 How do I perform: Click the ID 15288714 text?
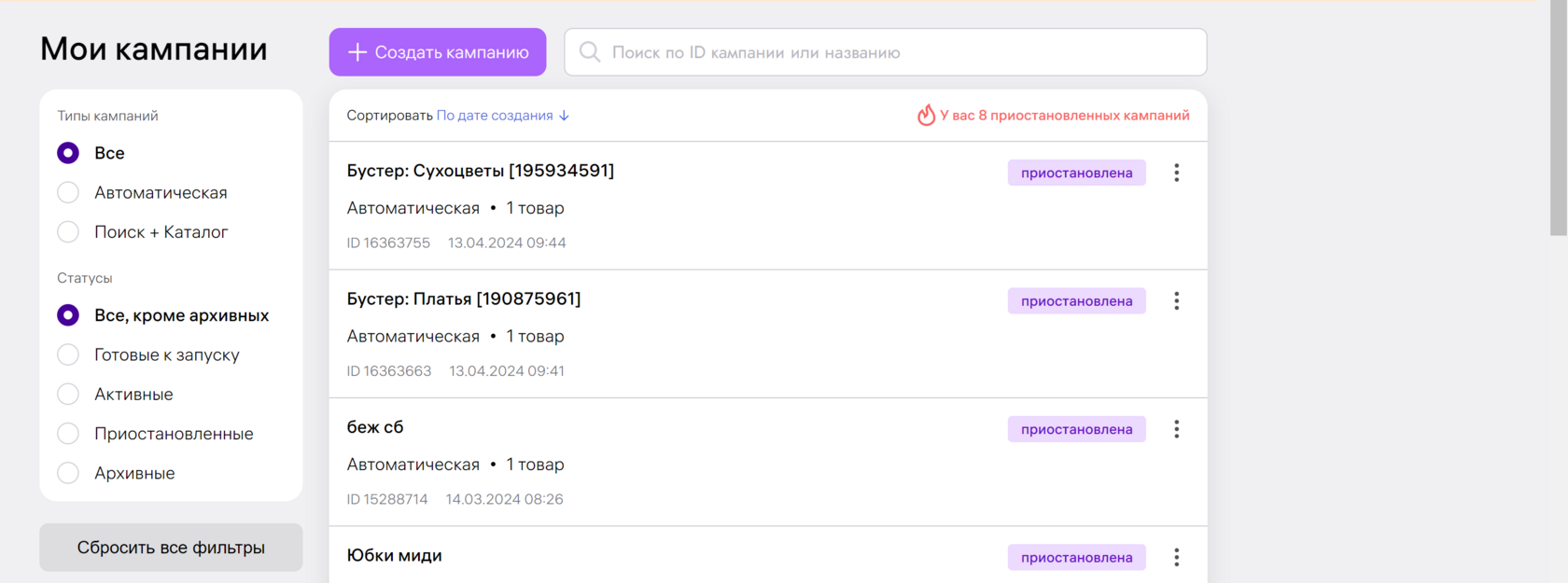point(387,499)
